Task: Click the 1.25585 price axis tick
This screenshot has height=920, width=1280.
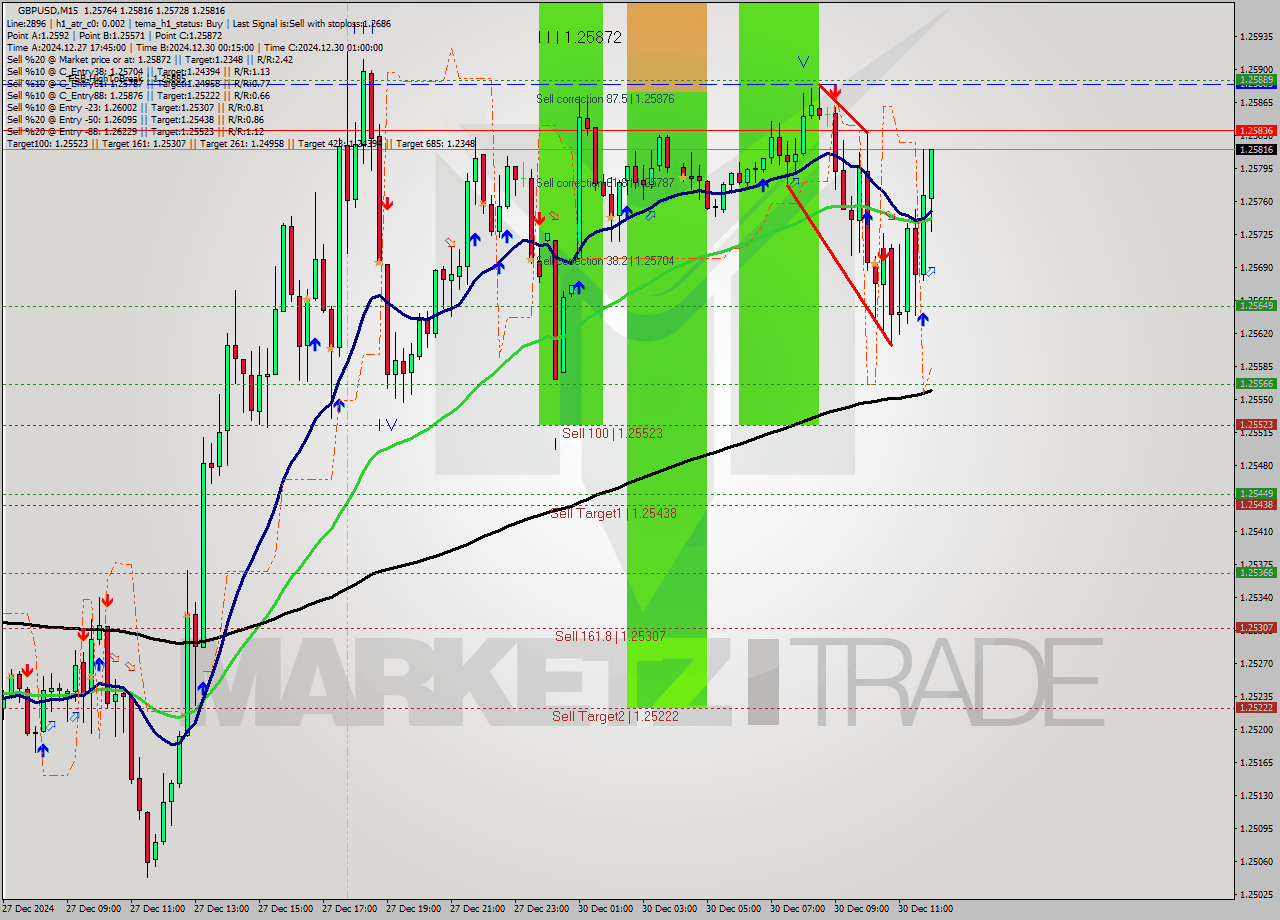Action: (x=1256, y=366)
